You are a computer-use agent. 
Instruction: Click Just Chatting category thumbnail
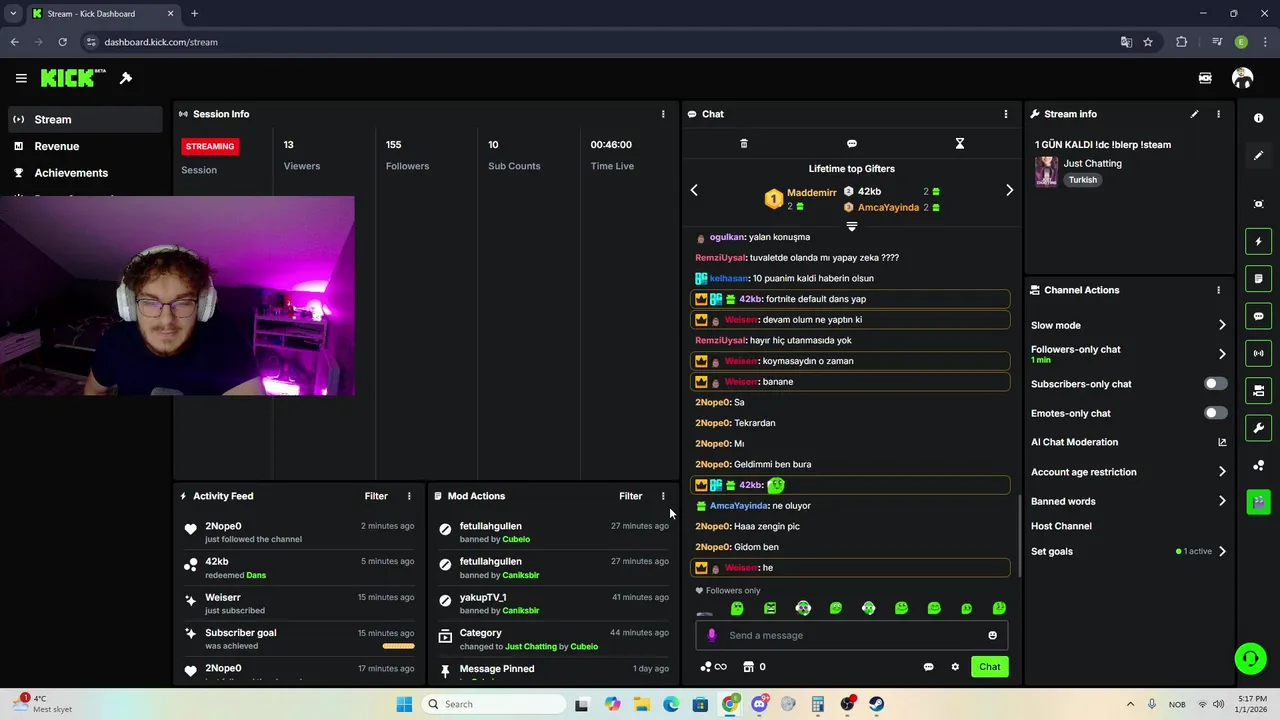pos(1046,171)
